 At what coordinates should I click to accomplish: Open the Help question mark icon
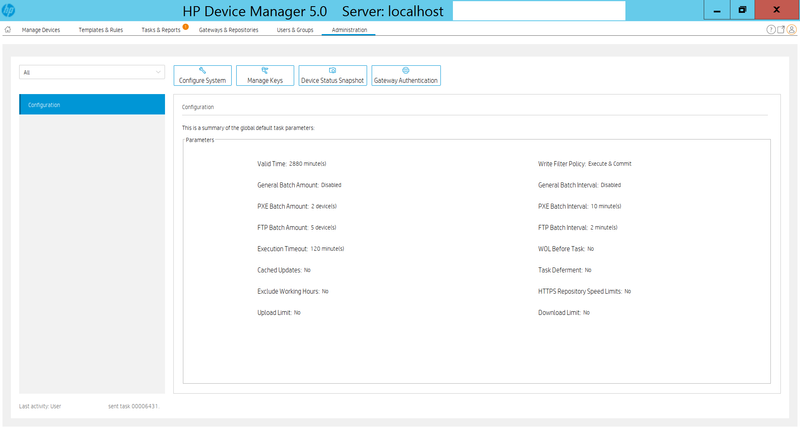tap(771, 30)
